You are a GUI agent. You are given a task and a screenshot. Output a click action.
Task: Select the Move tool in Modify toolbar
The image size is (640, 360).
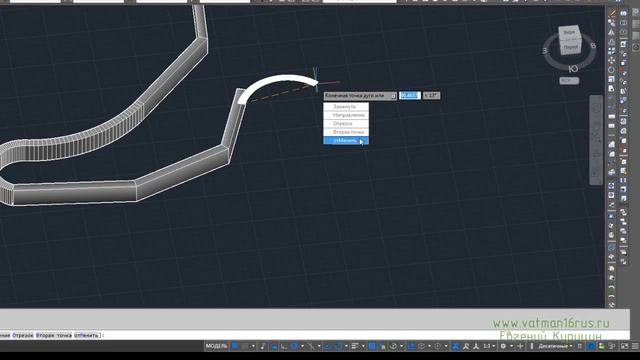[611, 60]
